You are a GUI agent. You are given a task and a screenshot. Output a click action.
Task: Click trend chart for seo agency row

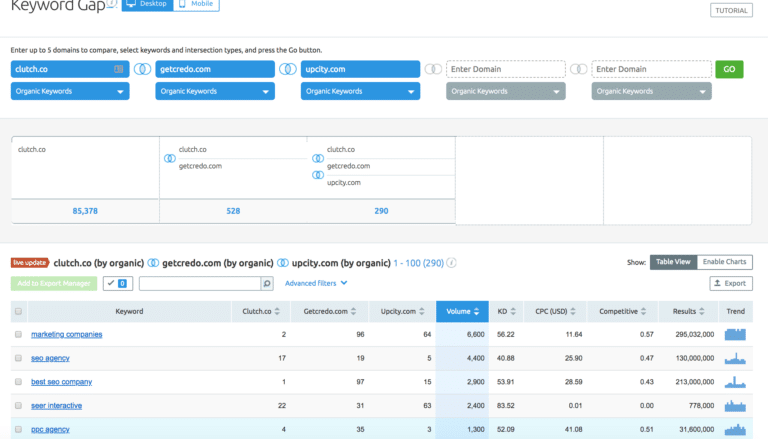735,358
